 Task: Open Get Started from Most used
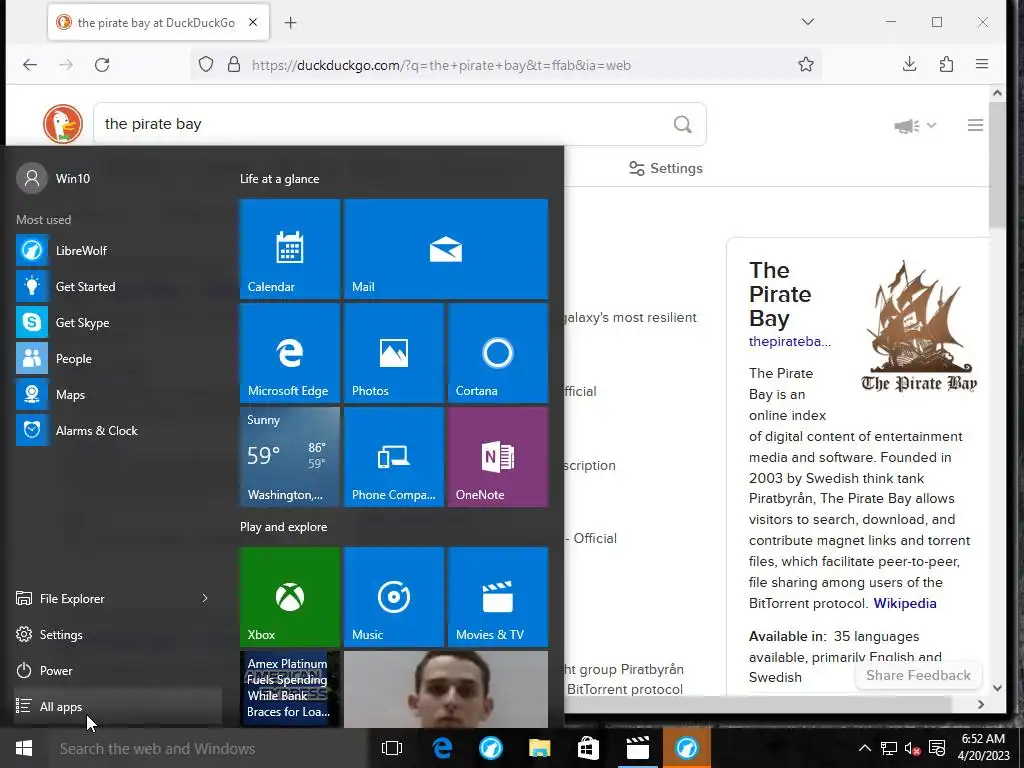click(x=118, y=287)
